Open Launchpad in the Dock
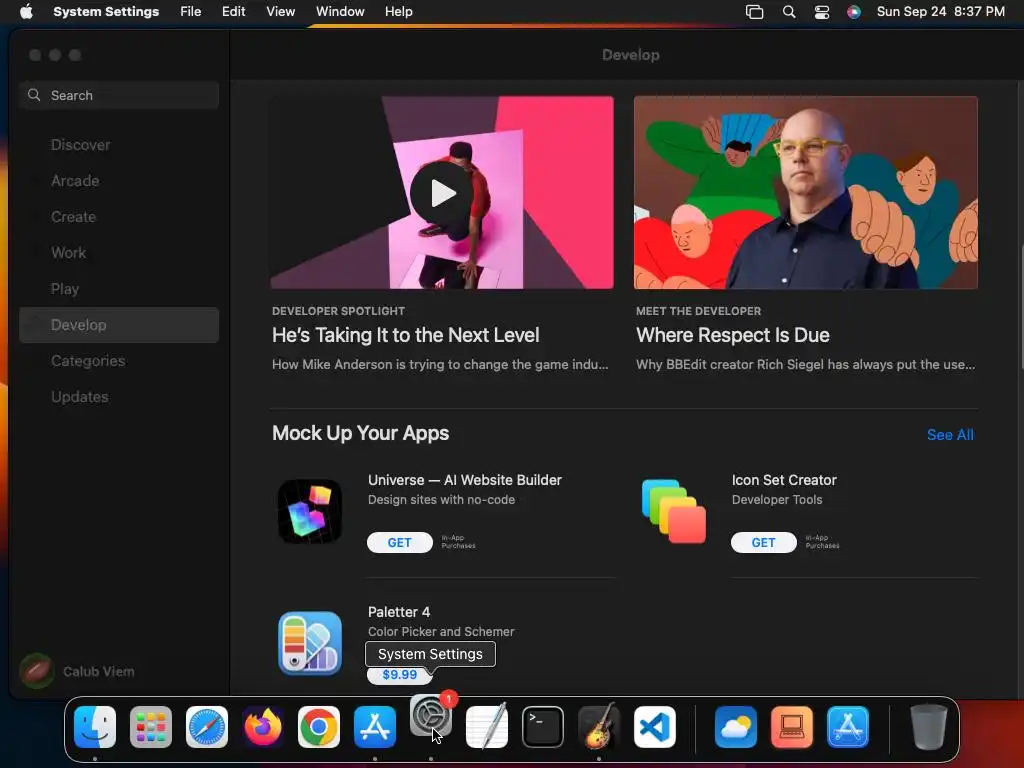This screenshot has width=1024, height=768. (x=151, y=727)
